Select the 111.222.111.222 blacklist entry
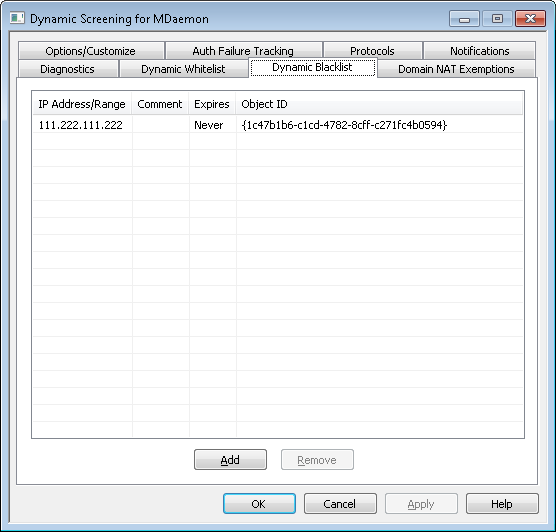 pyautogui.click(x=278, y=125)
